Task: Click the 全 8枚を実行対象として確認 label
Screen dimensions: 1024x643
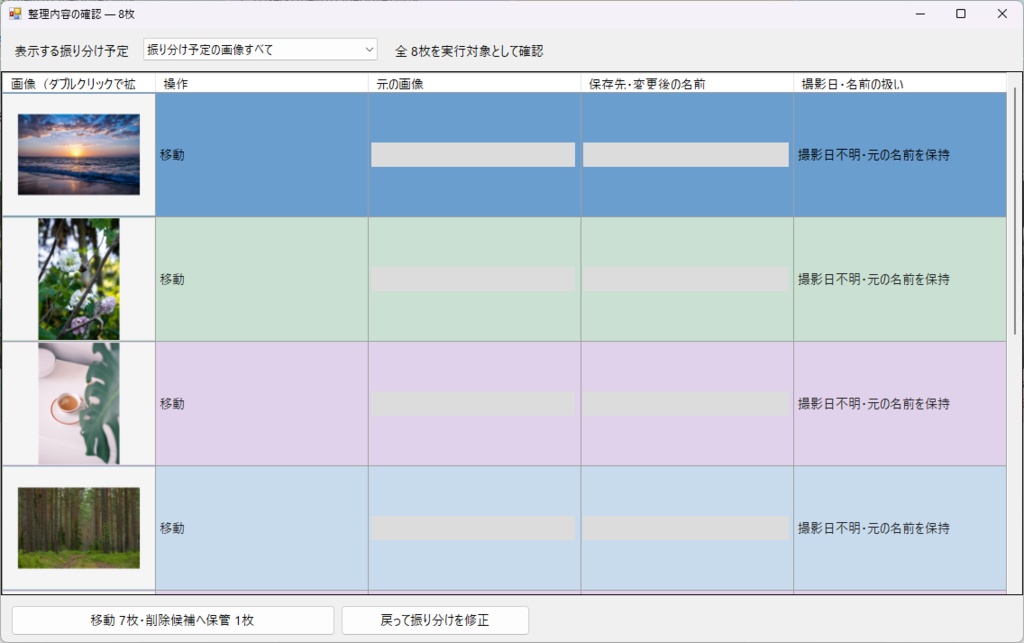Action: [469, 51]
